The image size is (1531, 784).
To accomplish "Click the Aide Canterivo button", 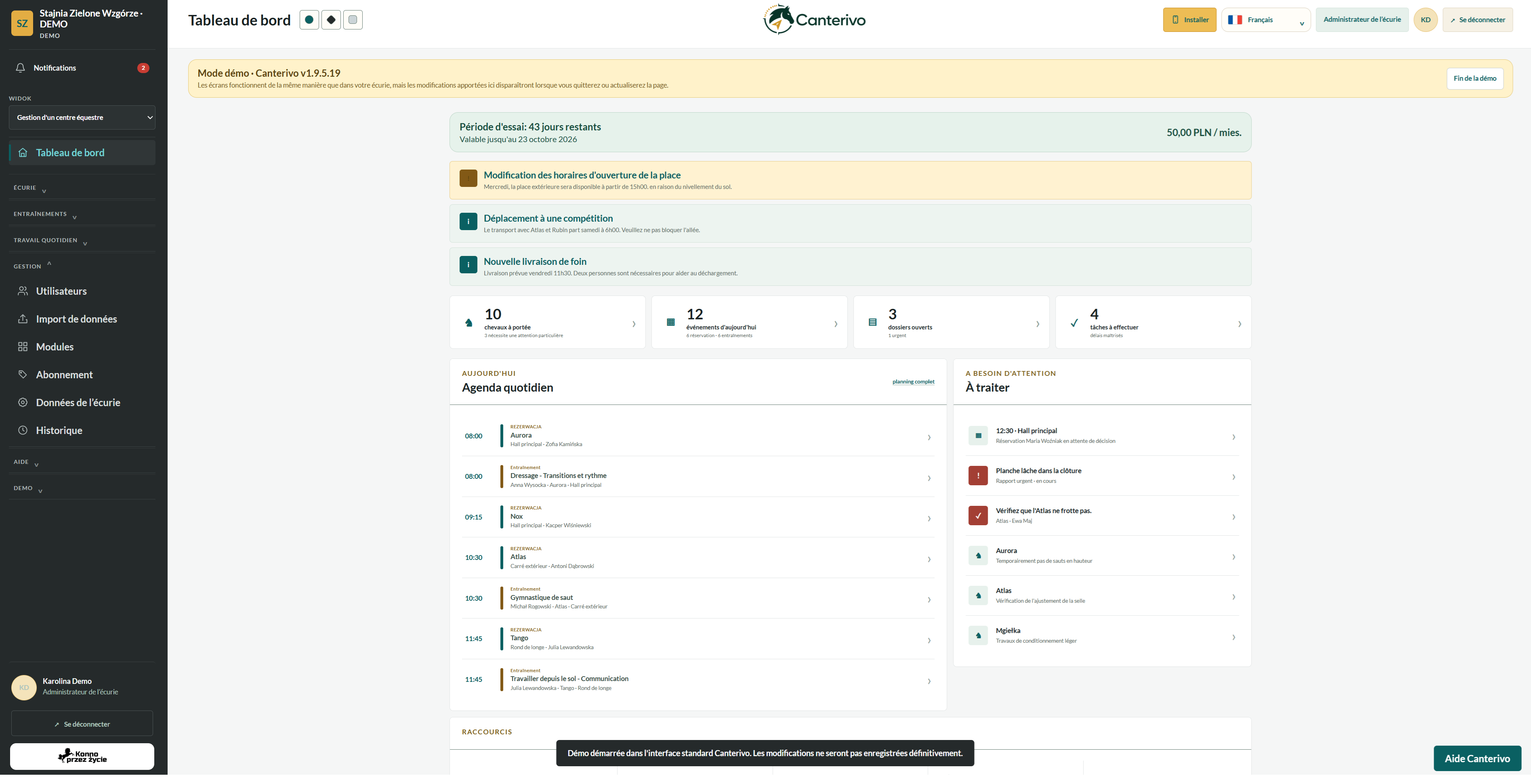I will point(1477,759).
